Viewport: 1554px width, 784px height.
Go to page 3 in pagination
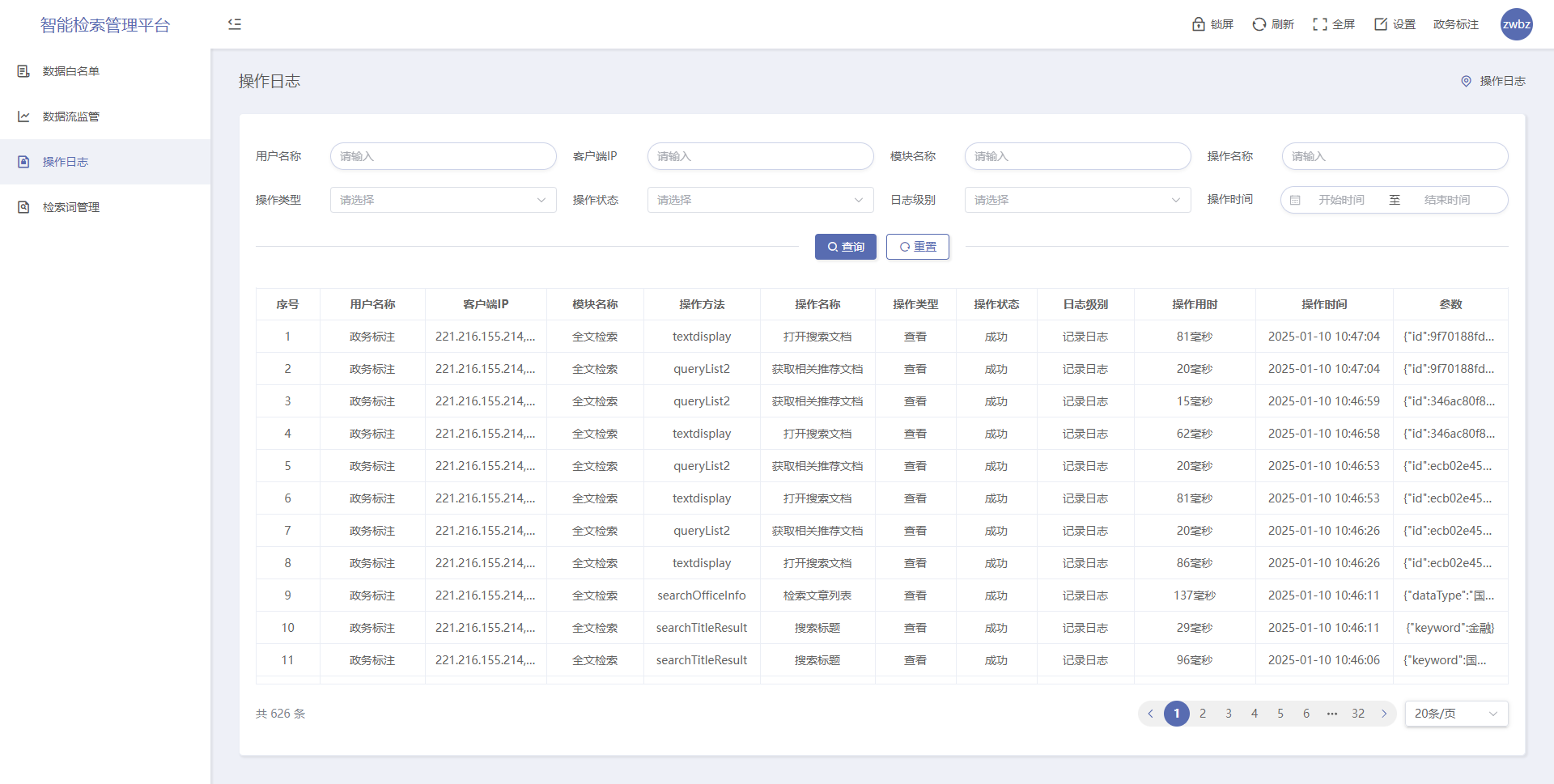(1229, 714)
